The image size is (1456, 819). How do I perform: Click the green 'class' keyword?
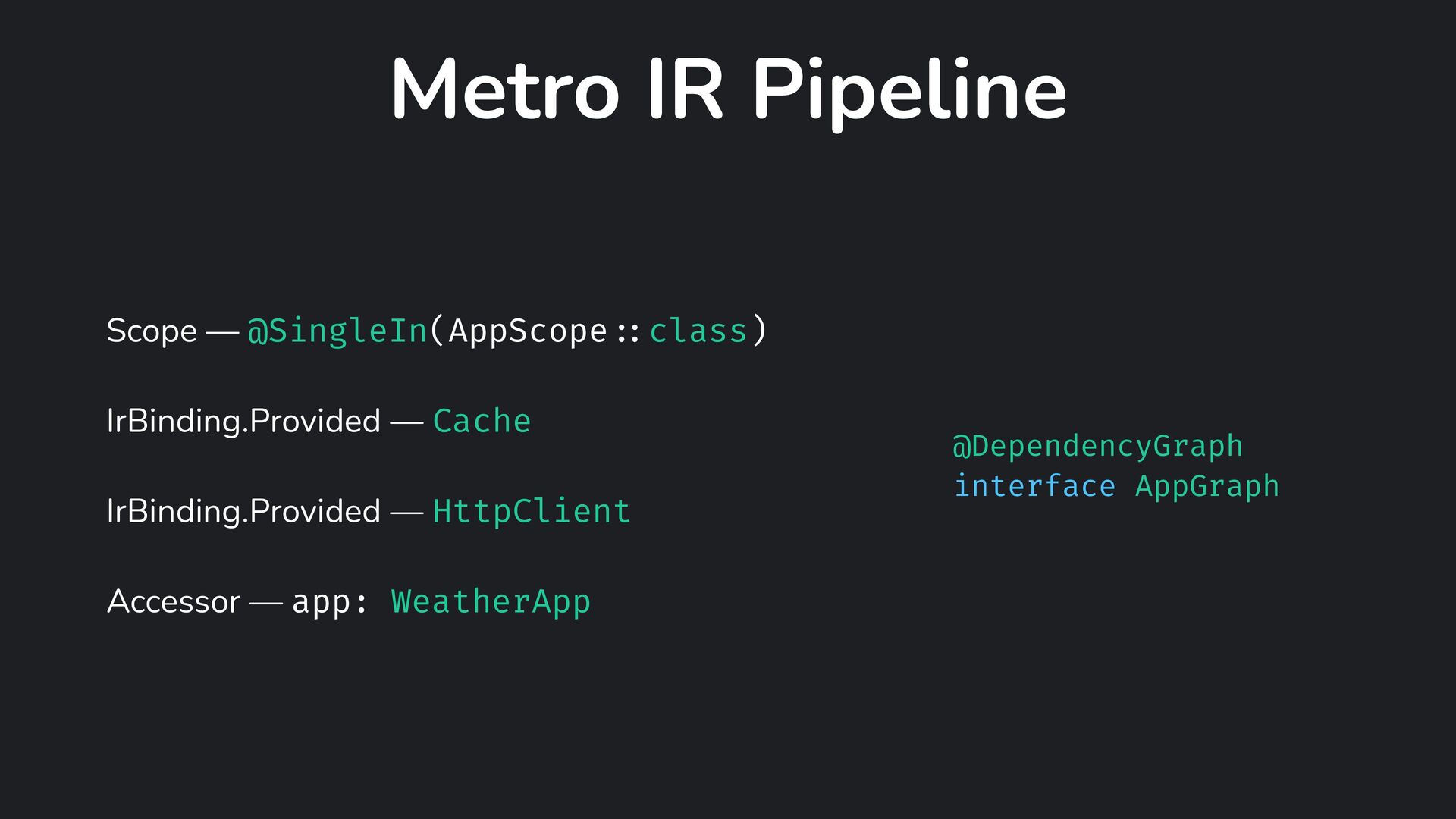point(698,331)
